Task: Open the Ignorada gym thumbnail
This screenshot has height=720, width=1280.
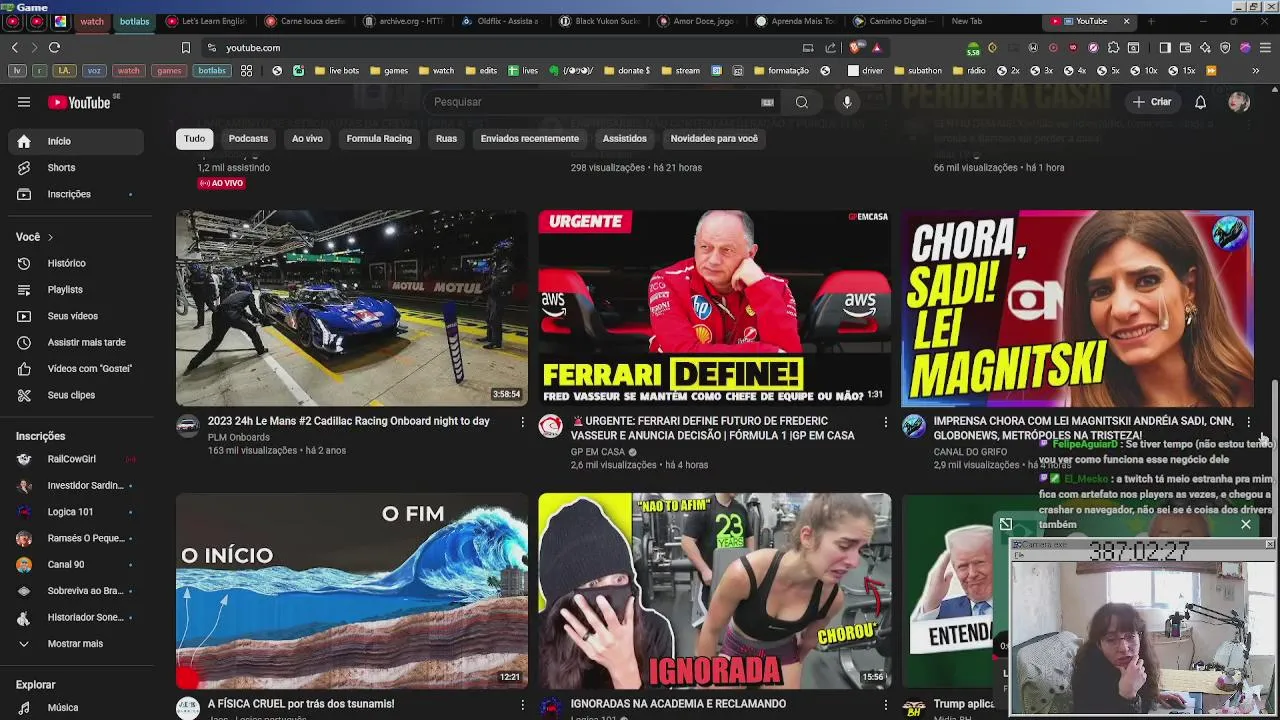Action: [x=714, y=591]
